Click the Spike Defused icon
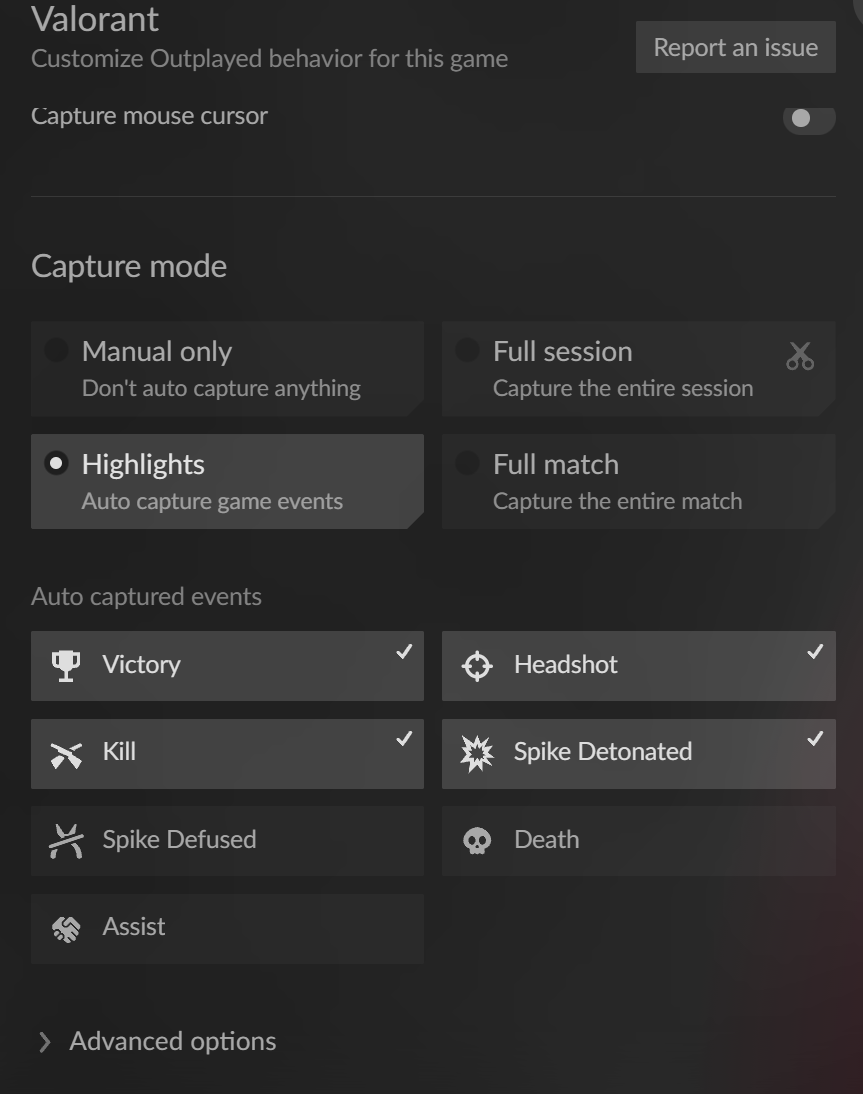Screen dimensions: 863x1094 [66, 841]
